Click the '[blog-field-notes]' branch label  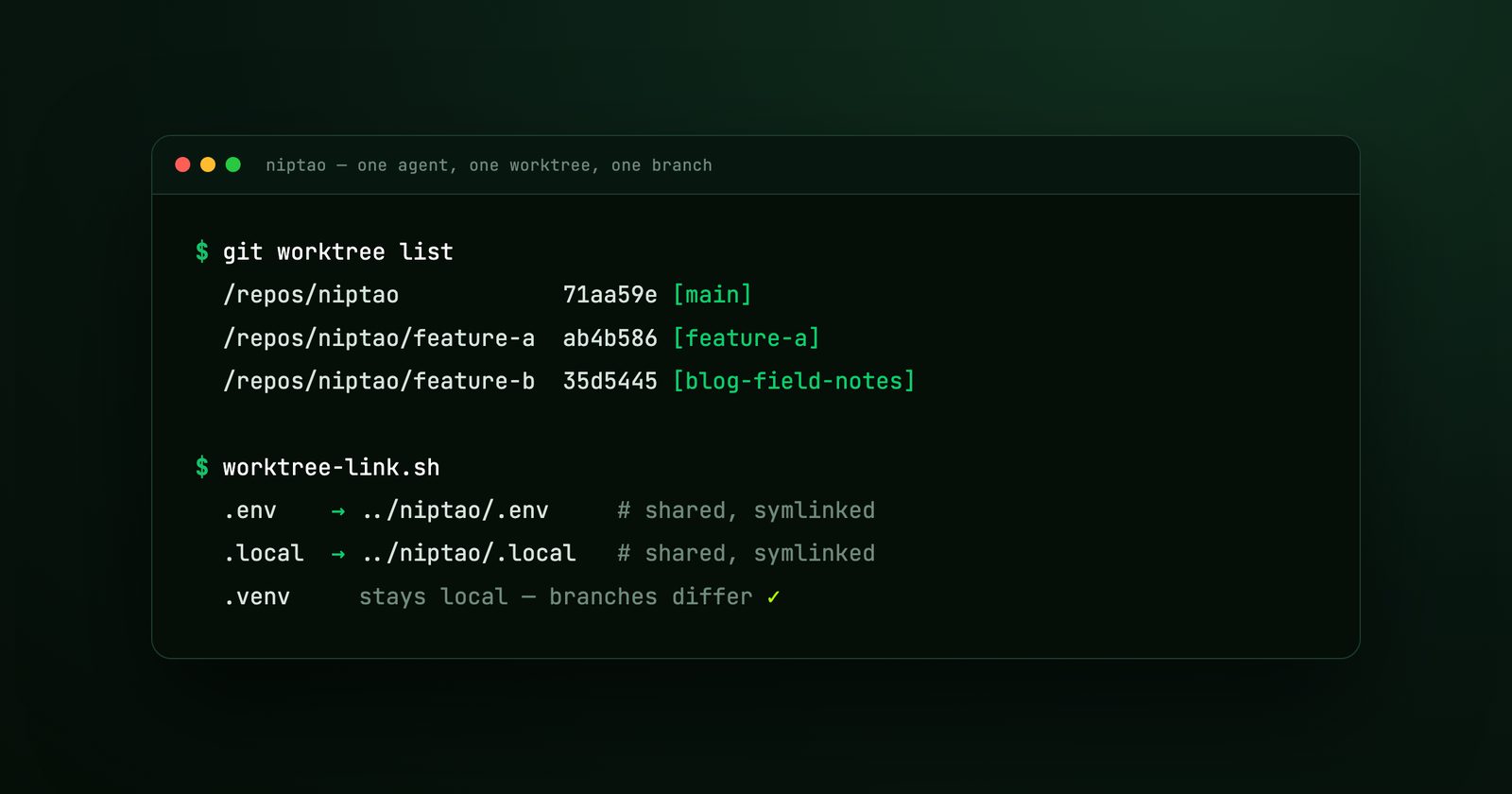tap(794, 381)
